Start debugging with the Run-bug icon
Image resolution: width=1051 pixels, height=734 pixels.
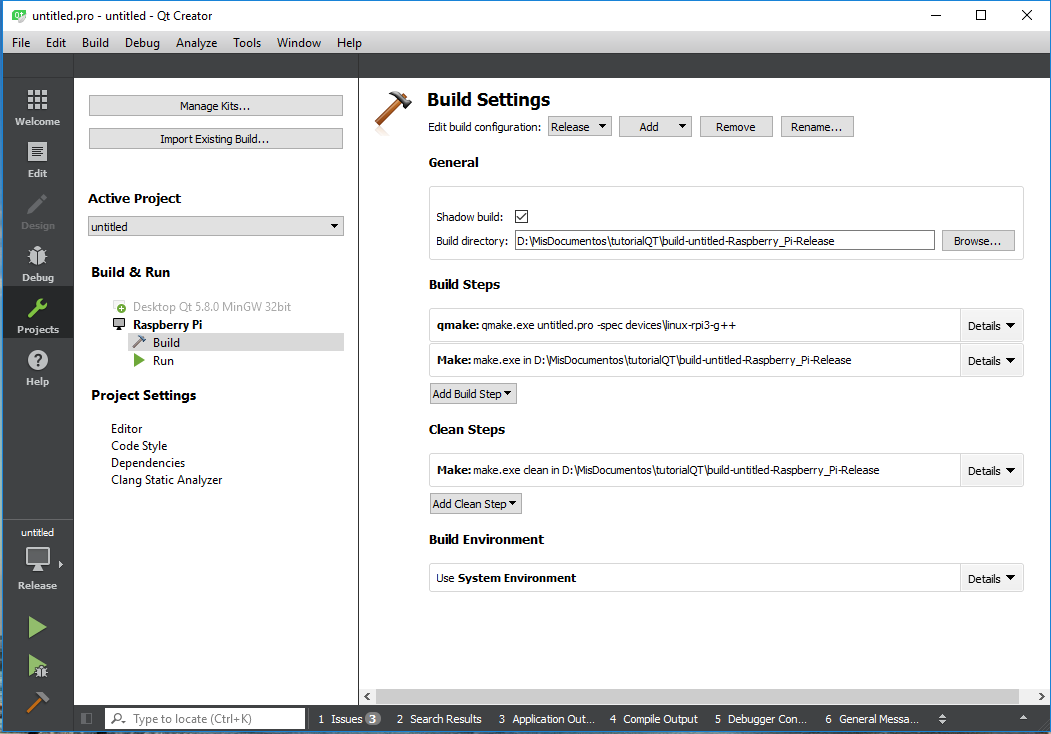click(38, 666)
